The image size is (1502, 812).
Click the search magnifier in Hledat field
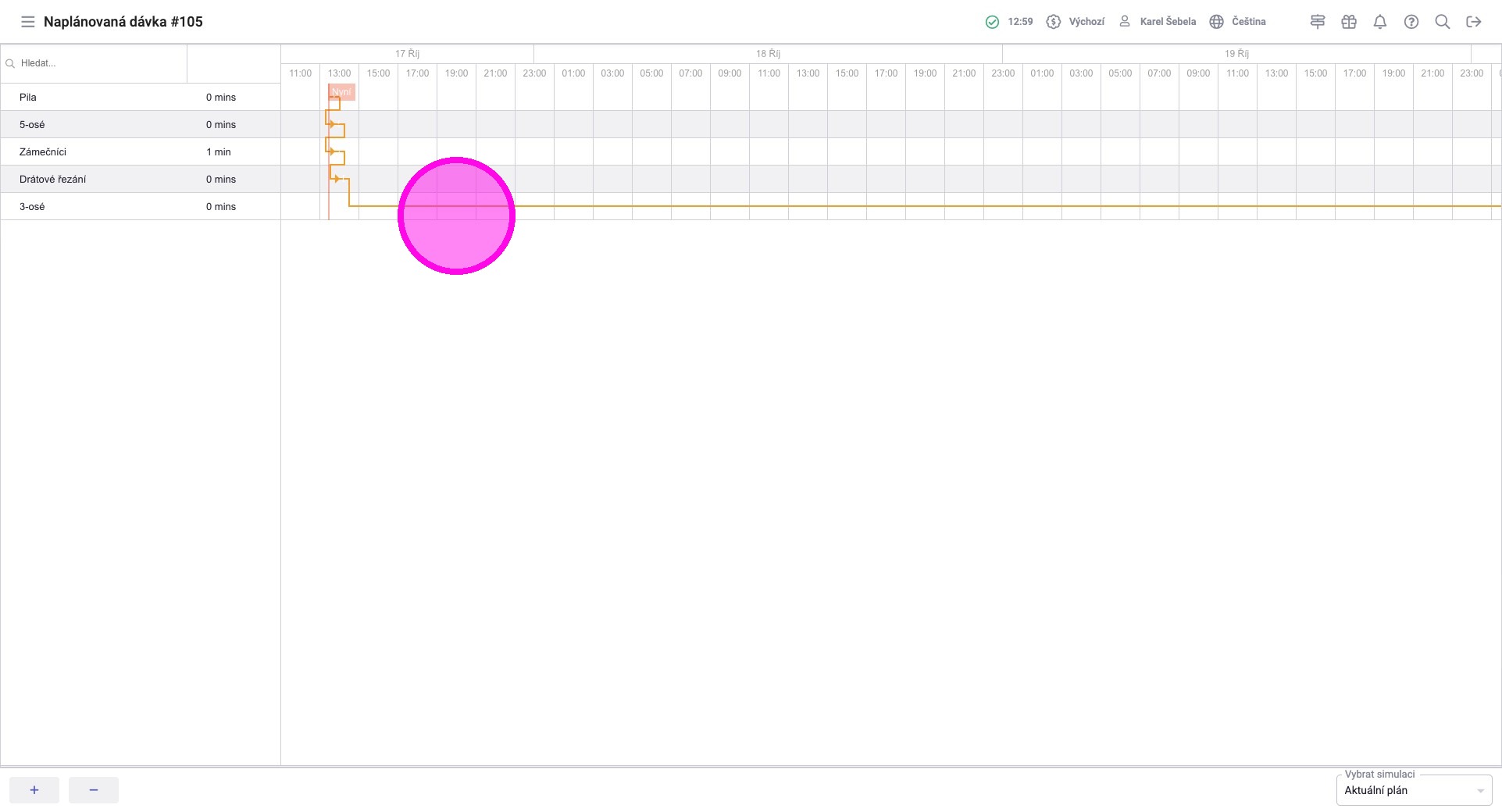point(10,64)
